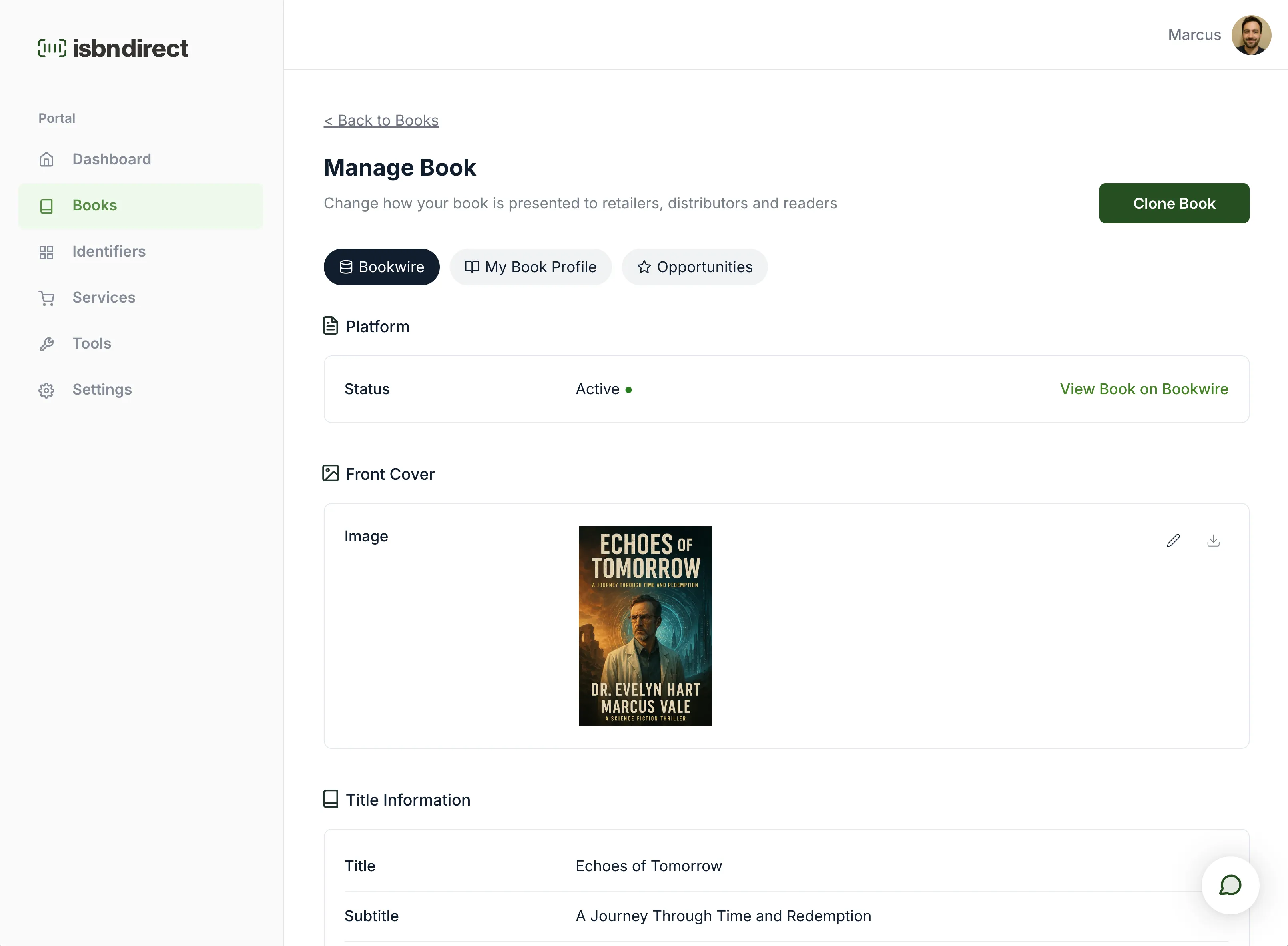The width and height of the screenshot is (1288, 946).
Task: Click the Tools wrench icon
Action: coord(46,344)
